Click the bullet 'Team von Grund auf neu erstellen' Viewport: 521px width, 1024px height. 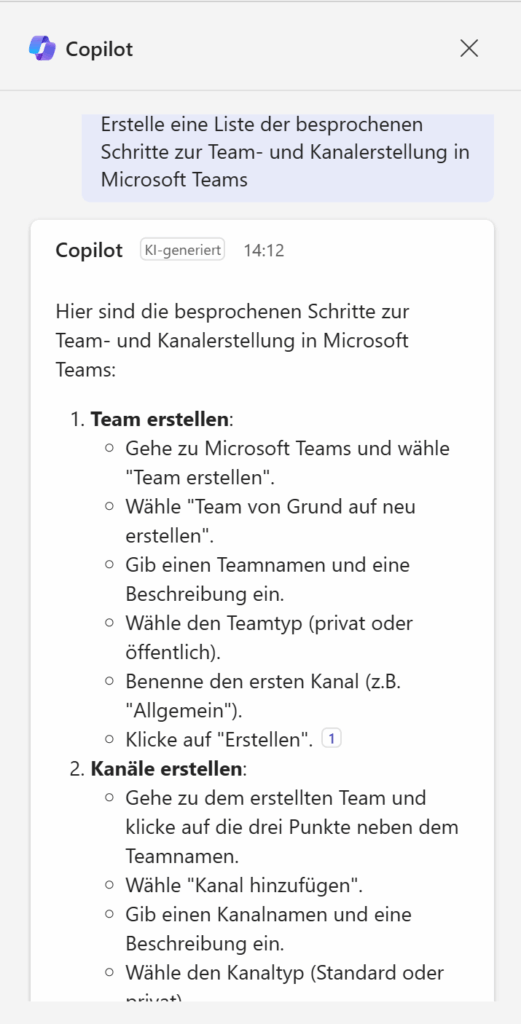click(x=270, y=521)
